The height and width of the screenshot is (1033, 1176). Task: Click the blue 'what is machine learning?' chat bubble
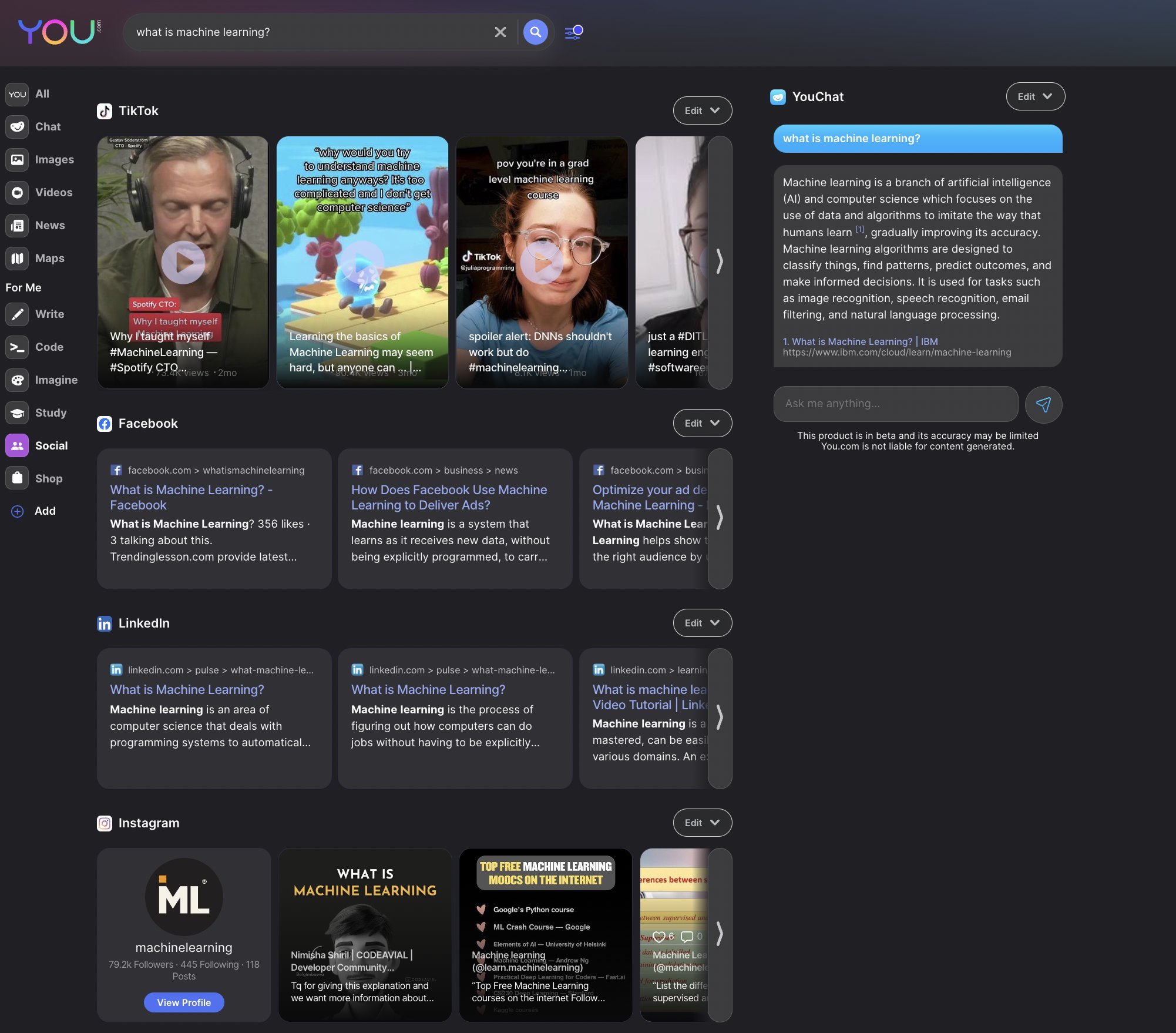click(x=918, y=139)
